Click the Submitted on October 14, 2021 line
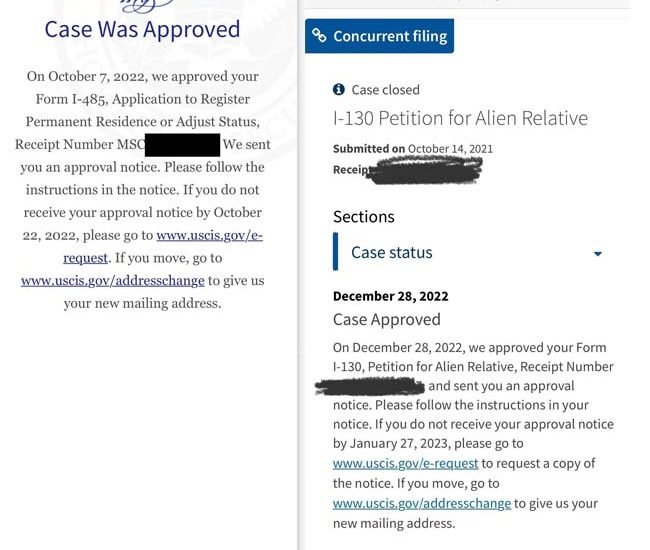Viewport: 650px width, 550px height. pyautogui.click(x=412, y=149)
